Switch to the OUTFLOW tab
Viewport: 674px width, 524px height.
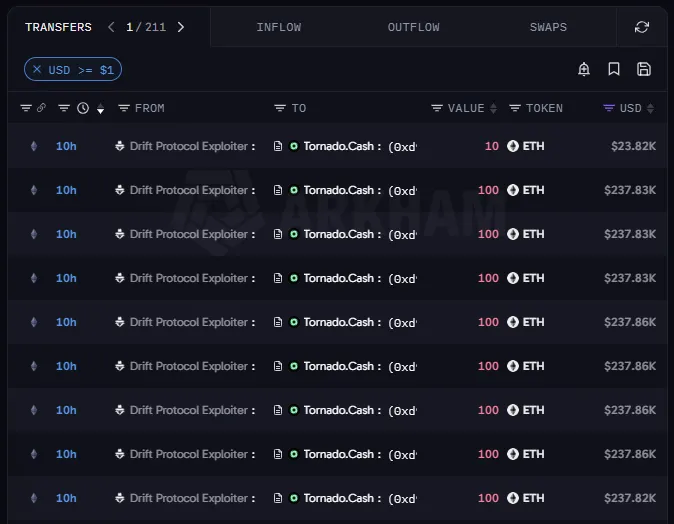tap(414, 27)
